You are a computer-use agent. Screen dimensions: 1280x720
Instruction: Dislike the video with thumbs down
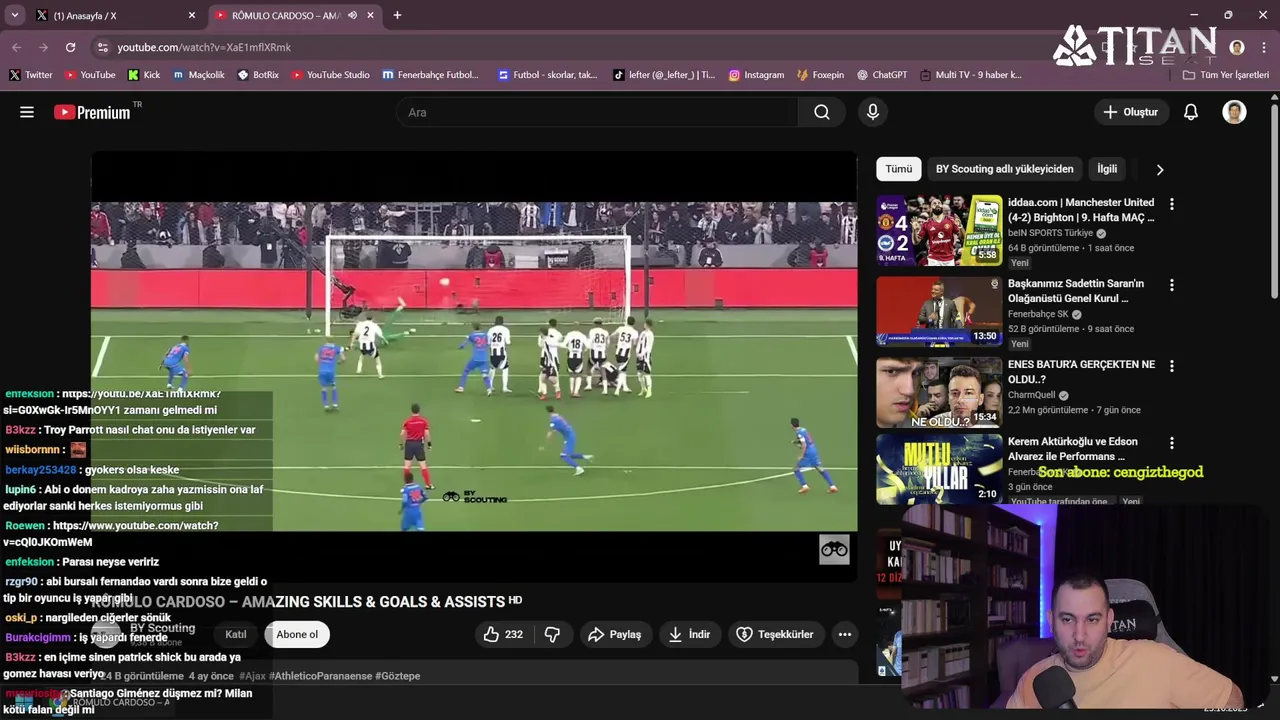(x=552, y=634)
